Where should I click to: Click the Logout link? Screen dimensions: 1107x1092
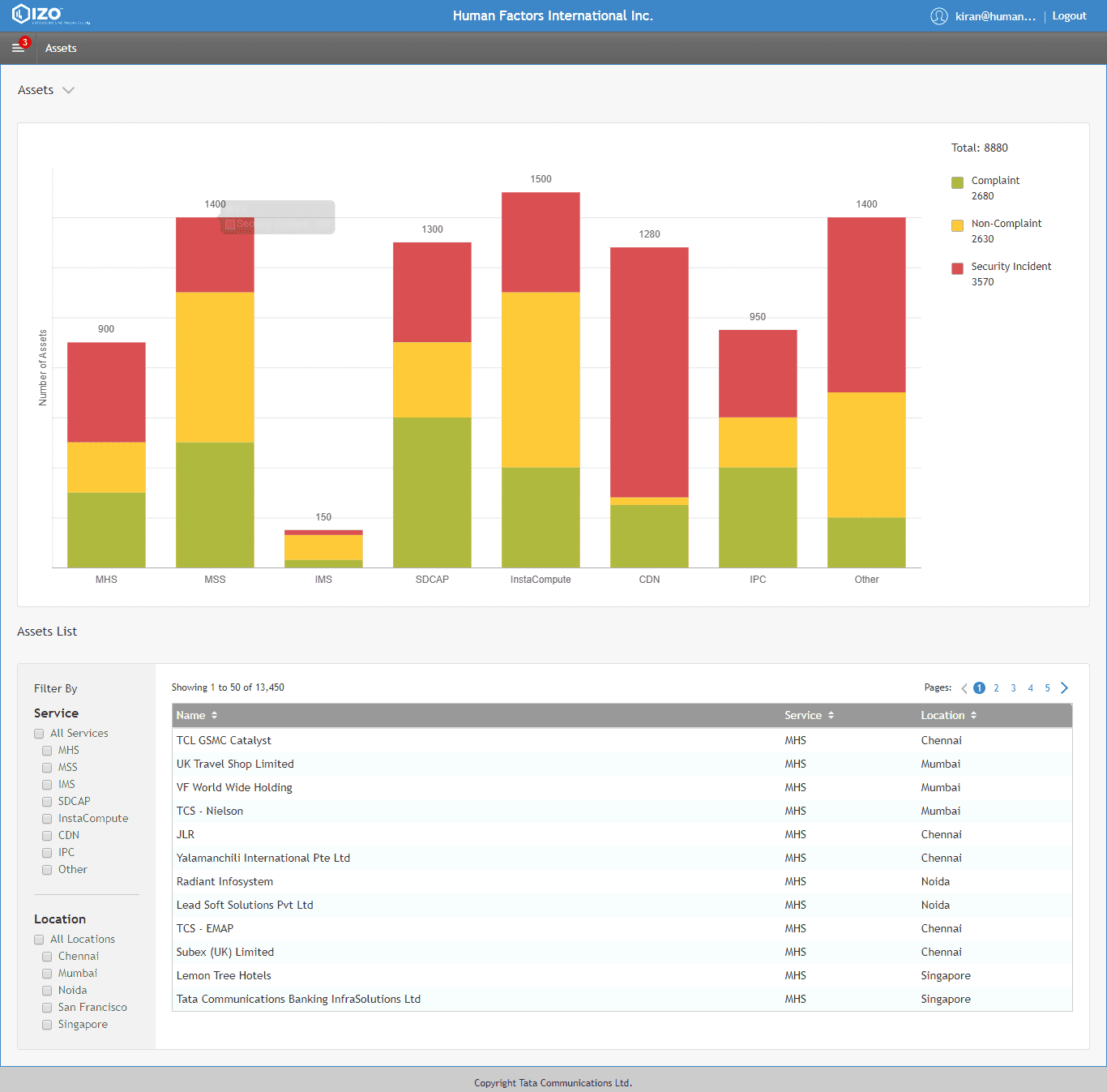pyautogui.click(x=1069, y=16)
